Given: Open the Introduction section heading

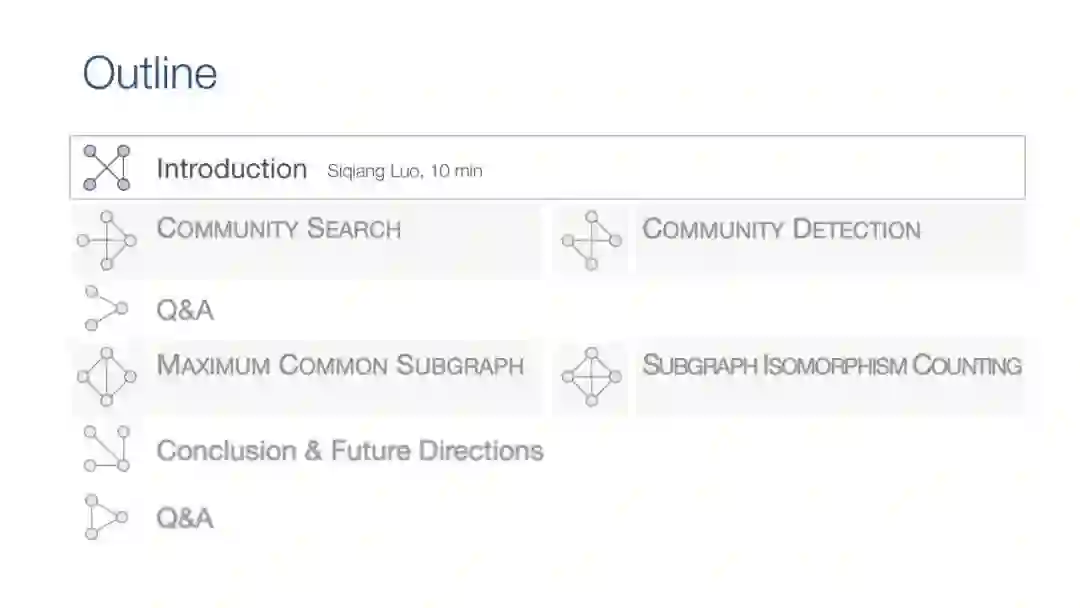Looking at the screenshot, I should click(231, 169).
